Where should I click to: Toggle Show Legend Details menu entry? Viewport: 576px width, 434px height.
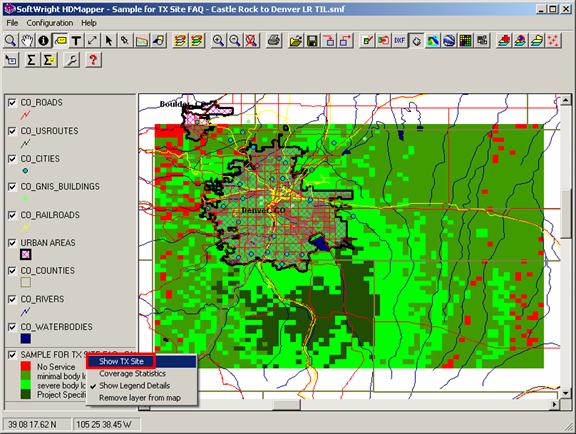pyautogui.click(x=141, y=385)
